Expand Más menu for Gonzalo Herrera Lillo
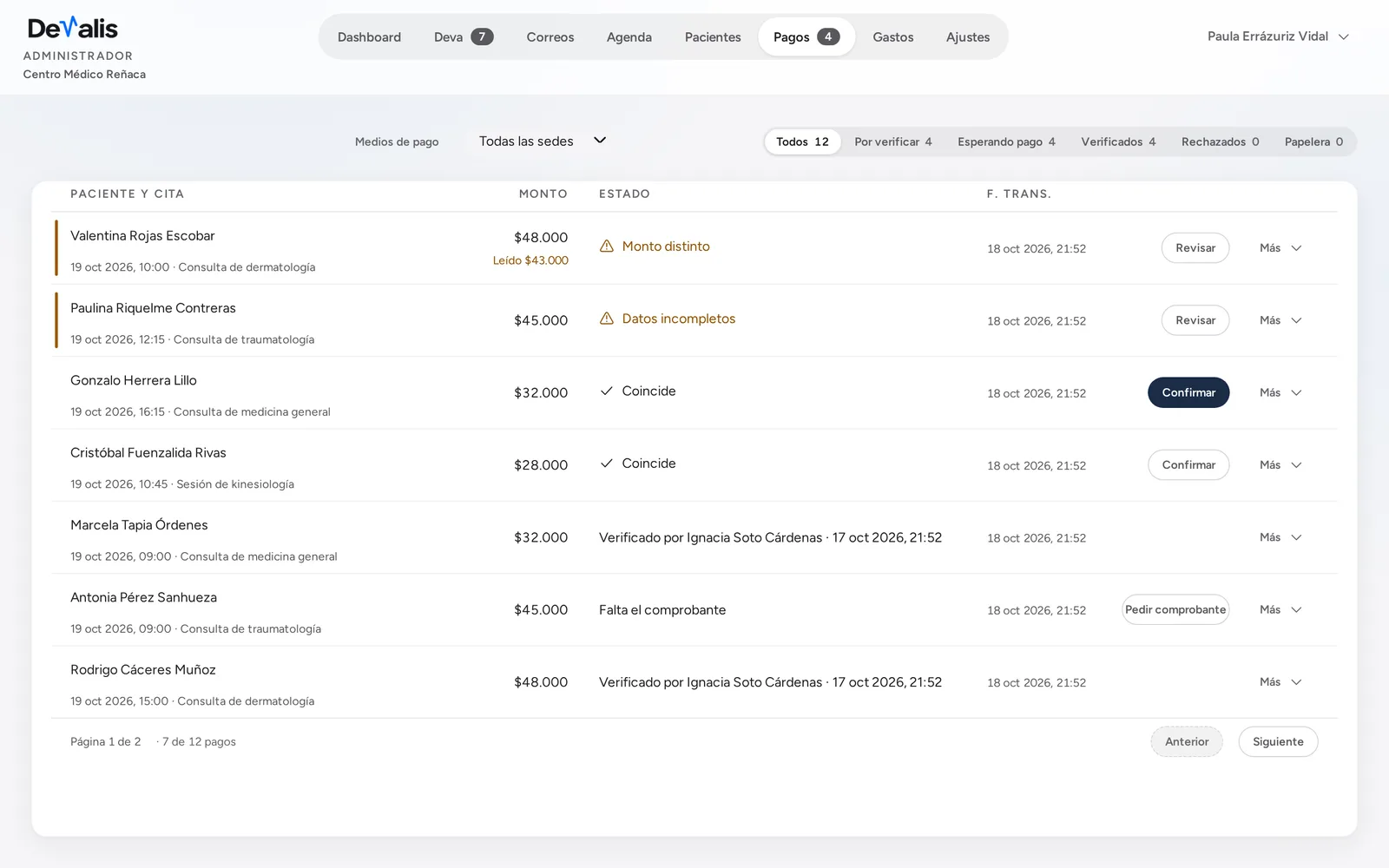The image size is (1389, 868). [x=1280, y=392]
